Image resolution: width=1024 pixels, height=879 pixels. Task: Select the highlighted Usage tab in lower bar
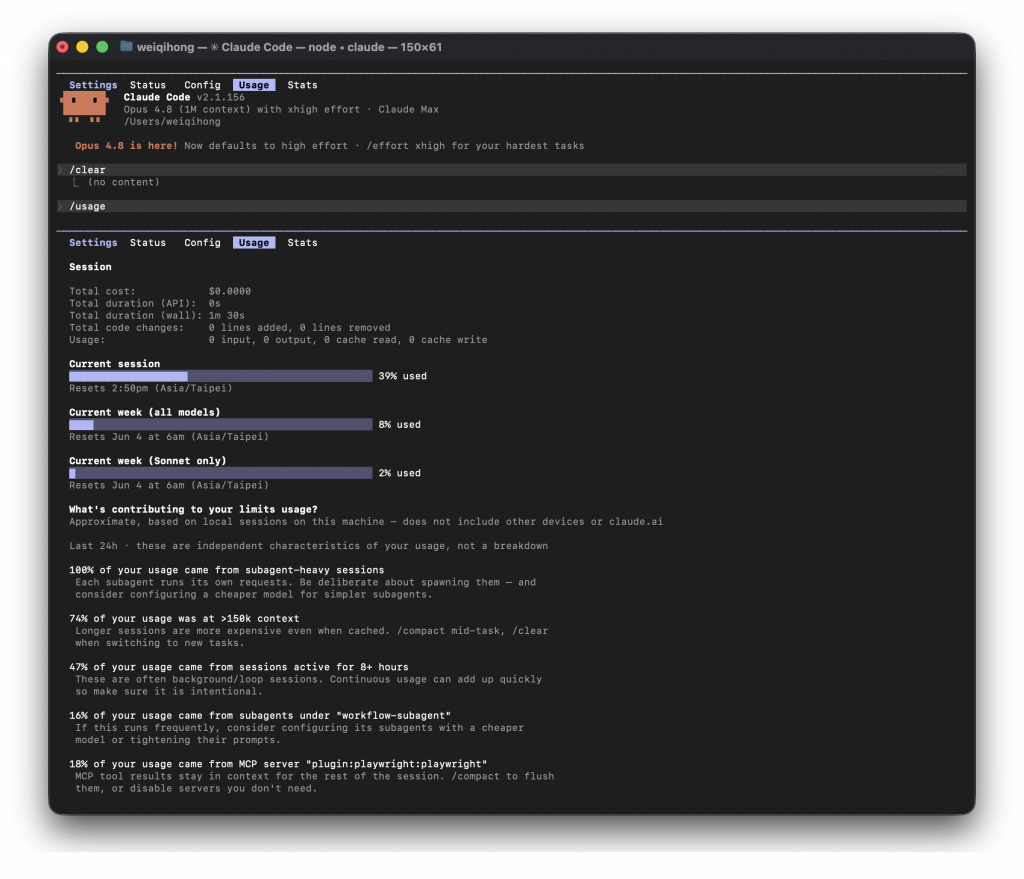[254, 243]
